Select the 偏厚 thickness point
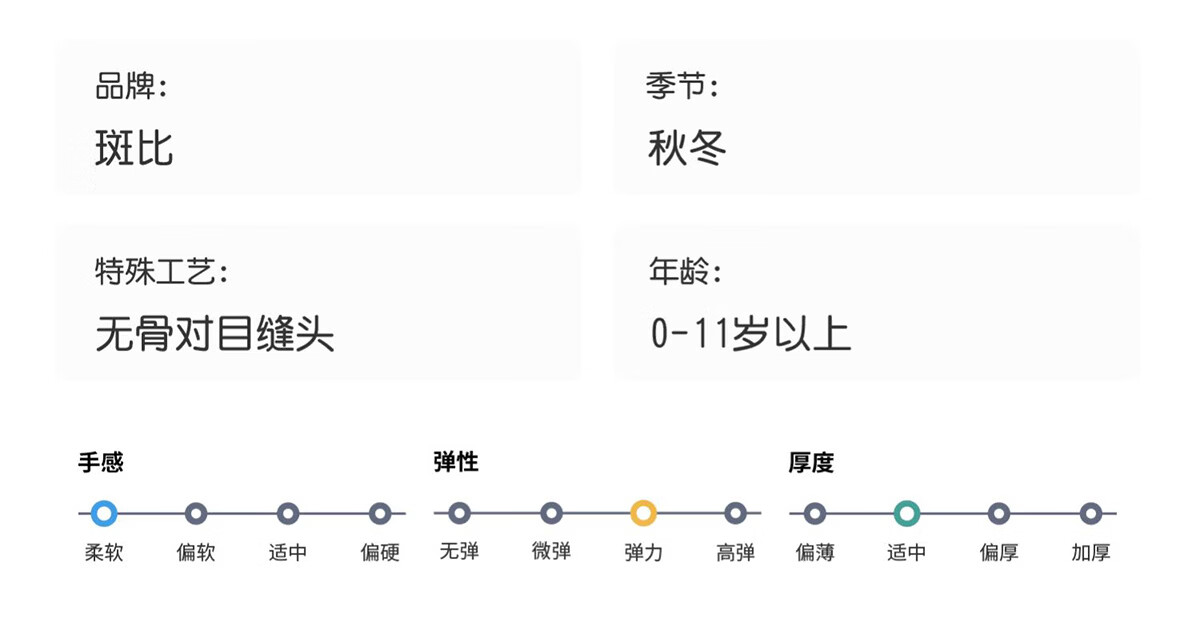The height and width of the screenshot is (629, 1200). (x=999, y=514)
